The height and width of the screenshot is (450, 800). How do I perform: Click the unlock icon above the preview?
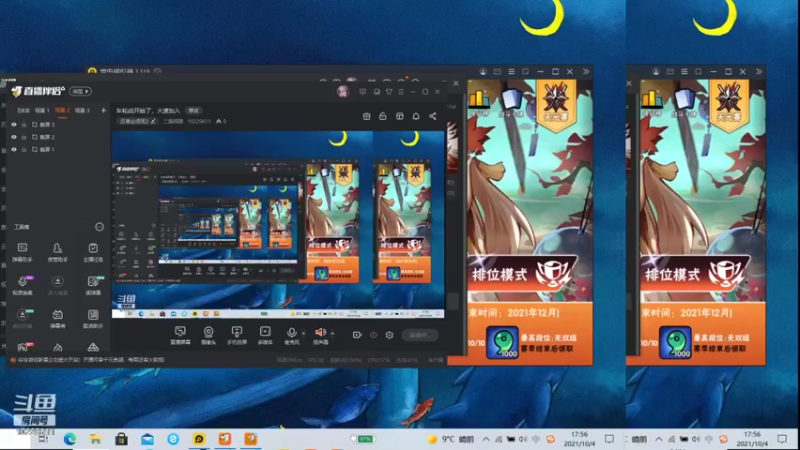coord(383,116)
